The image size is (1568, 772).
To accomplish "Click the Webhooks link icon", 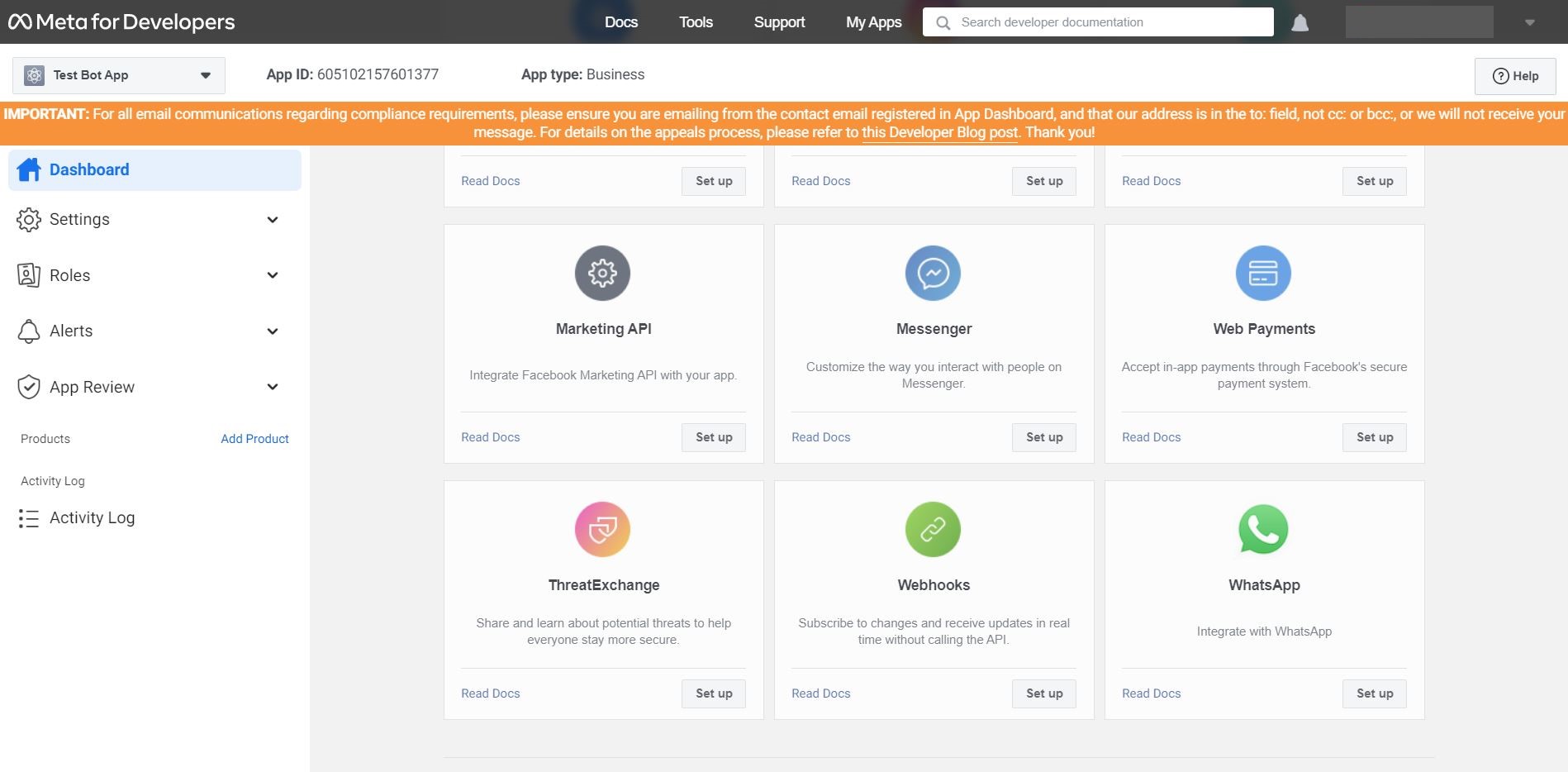I will tap(934, 529).
